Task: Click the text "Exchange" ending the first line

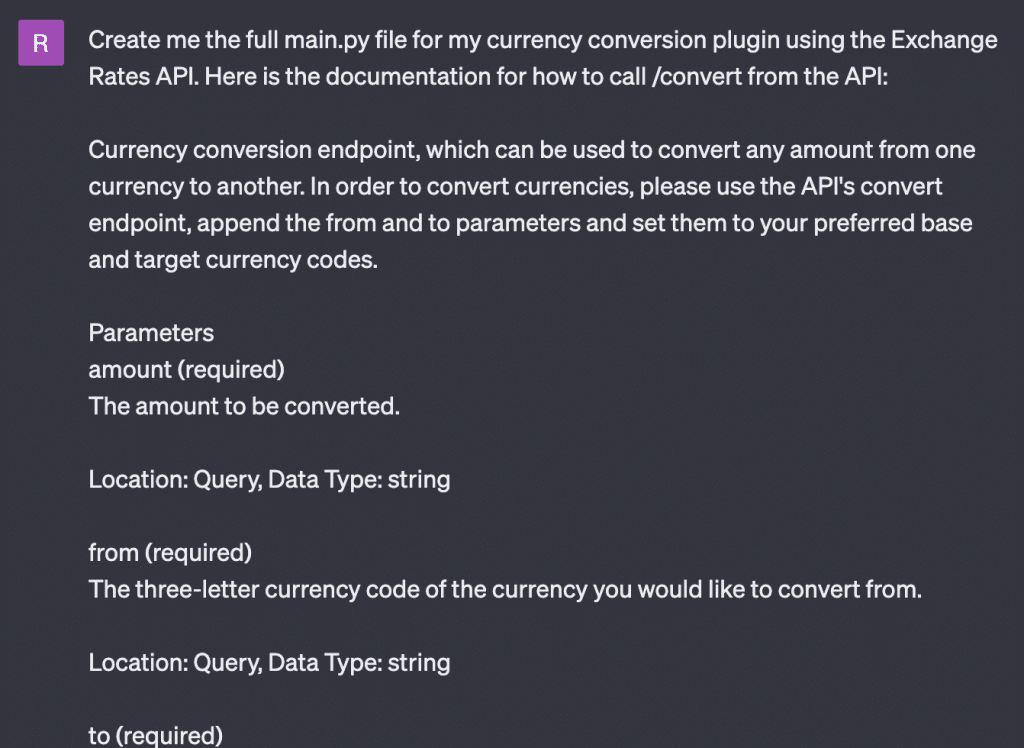Action: [x=944, y=41]
